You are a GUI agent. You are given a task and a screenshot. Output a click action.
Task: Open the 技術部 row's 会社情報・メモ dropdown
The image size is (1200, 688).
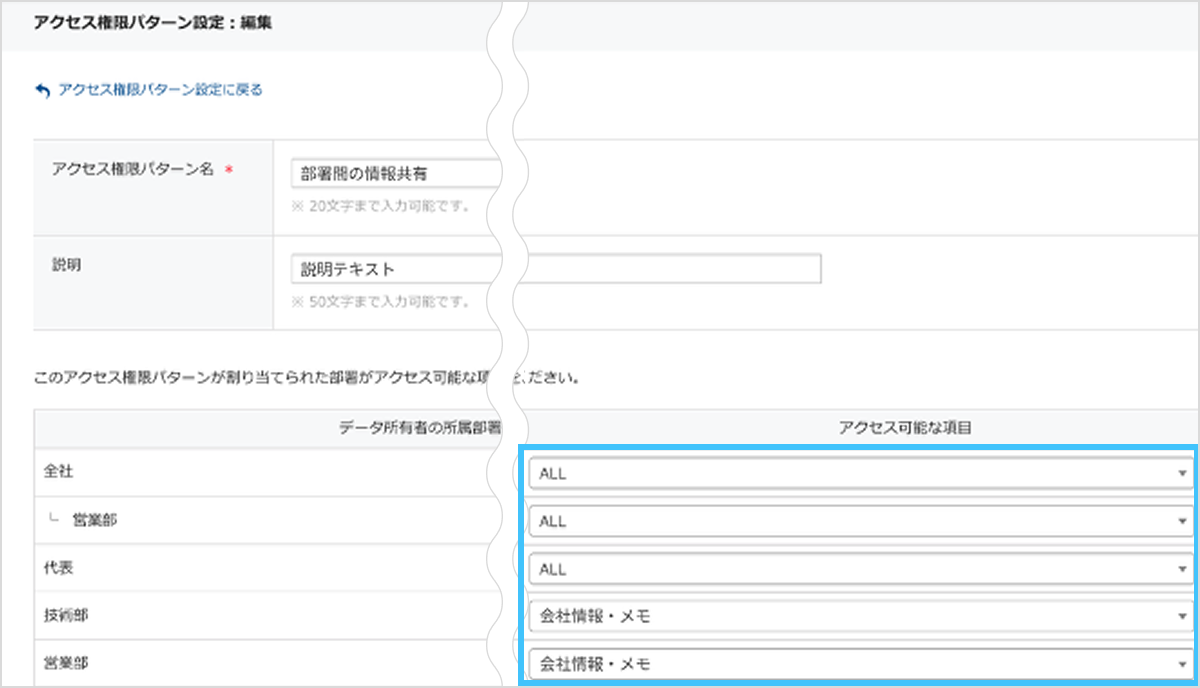coord(858,617)
